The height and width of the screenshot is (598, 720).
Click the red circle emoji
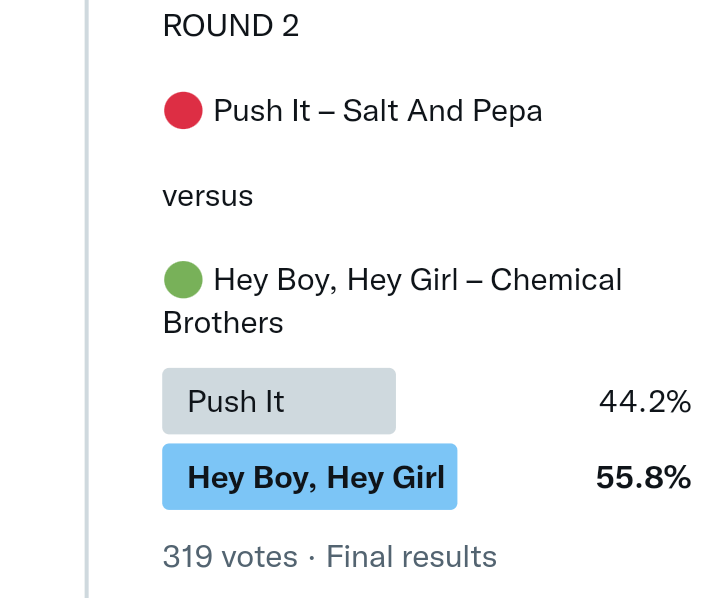[183, 110]
